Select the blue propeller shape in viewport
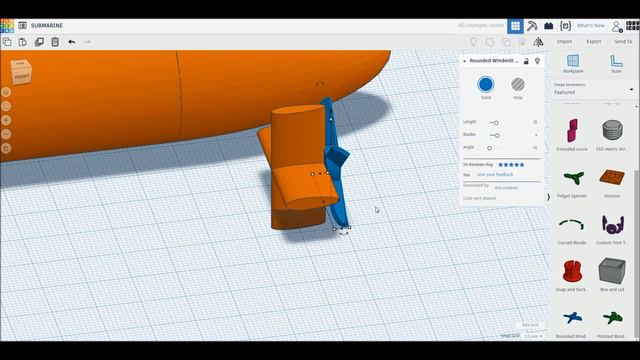Screen dimensions: 640x360 338,163
